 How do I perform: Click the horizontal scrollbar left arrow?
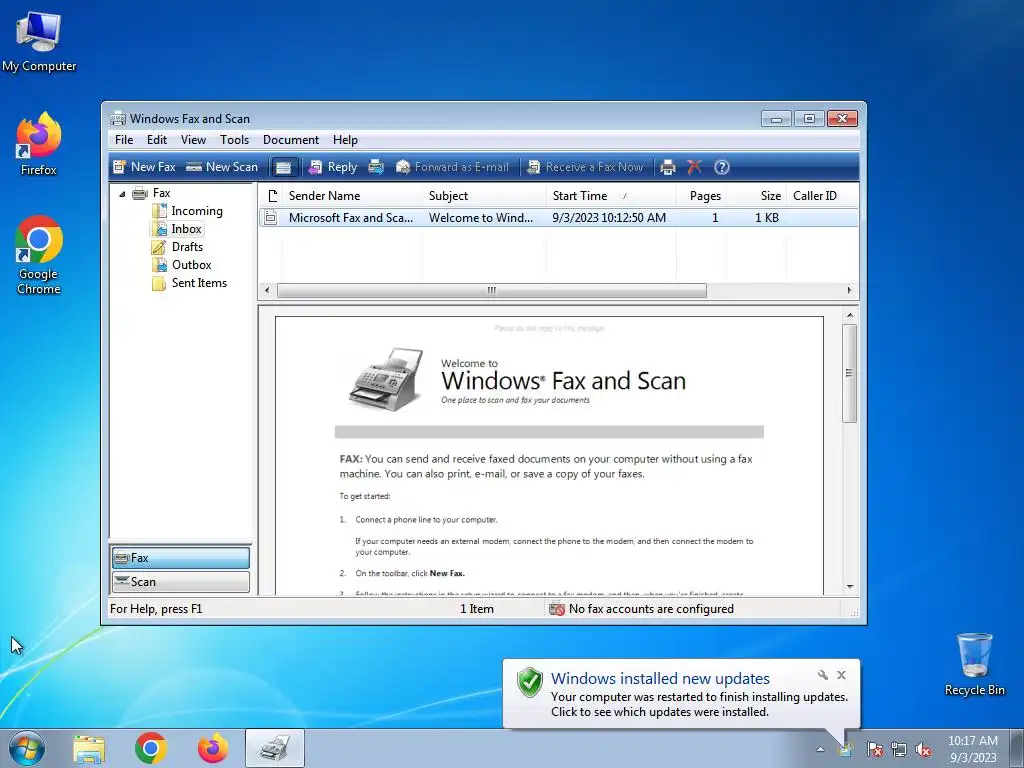coord(266,291)
